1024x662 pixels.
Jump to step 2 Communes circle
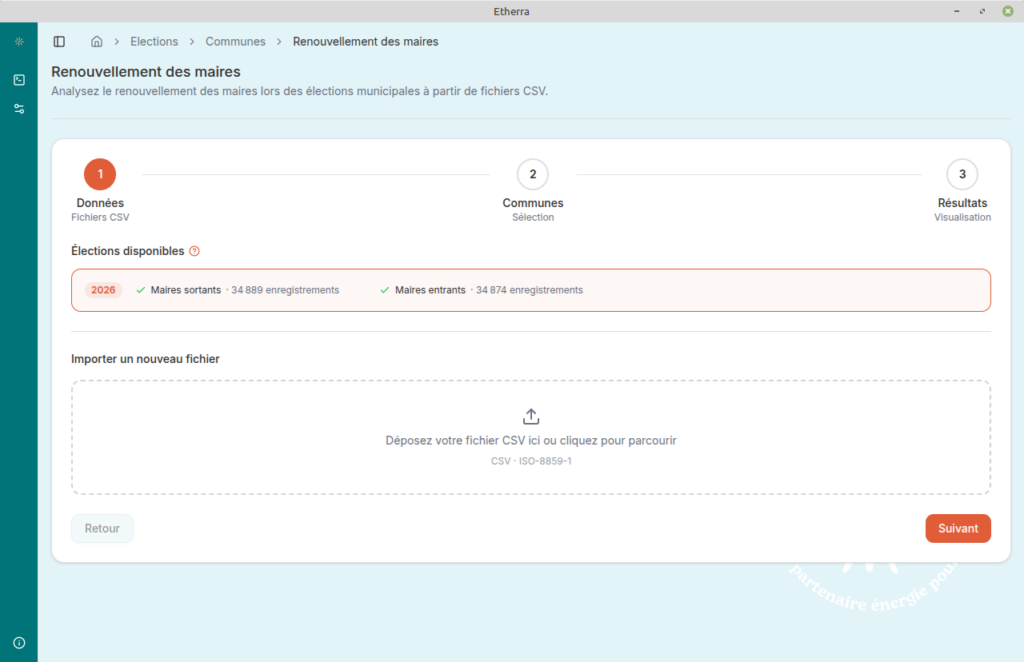point(532,174)
